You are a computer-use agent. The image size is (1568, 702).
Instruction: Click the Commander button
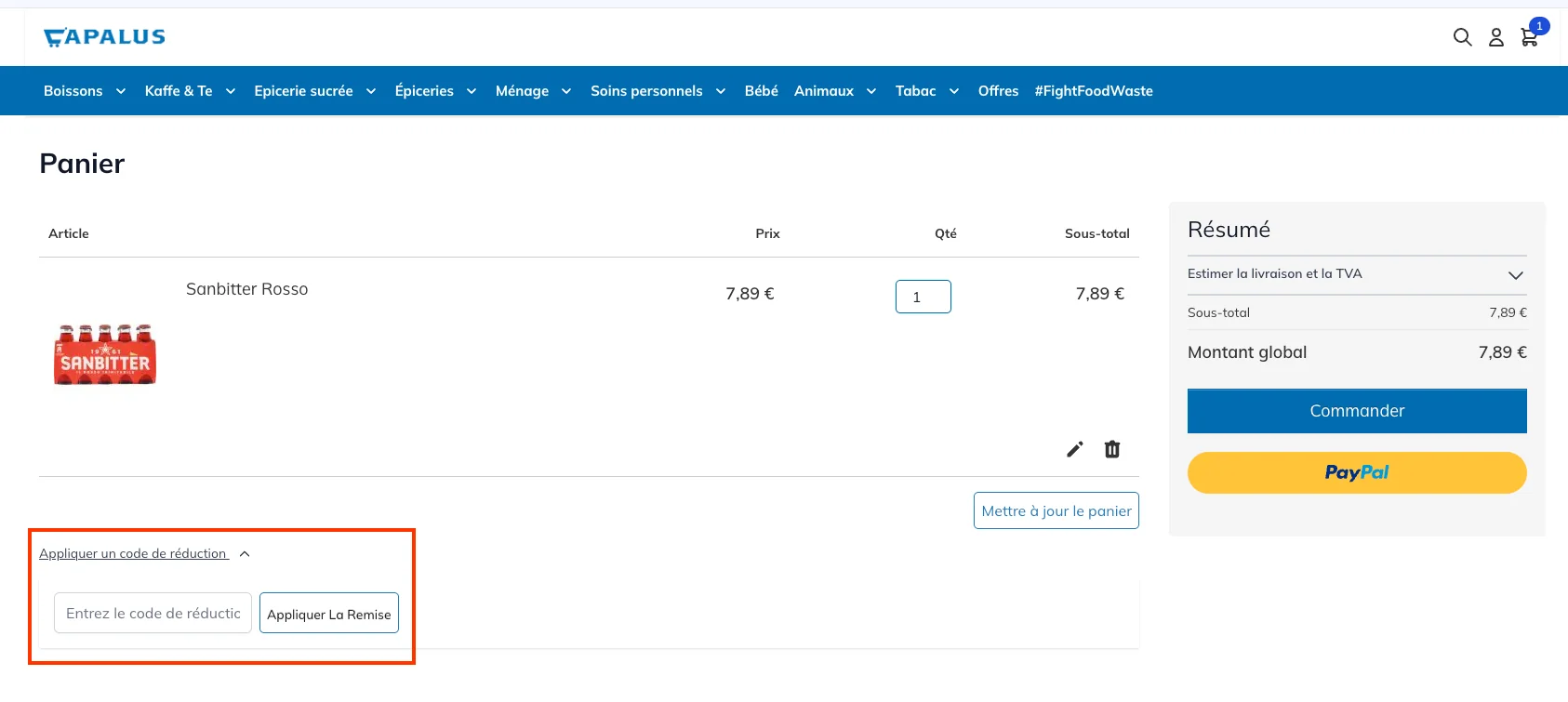pyautogui.click(x=1357, y=411)
